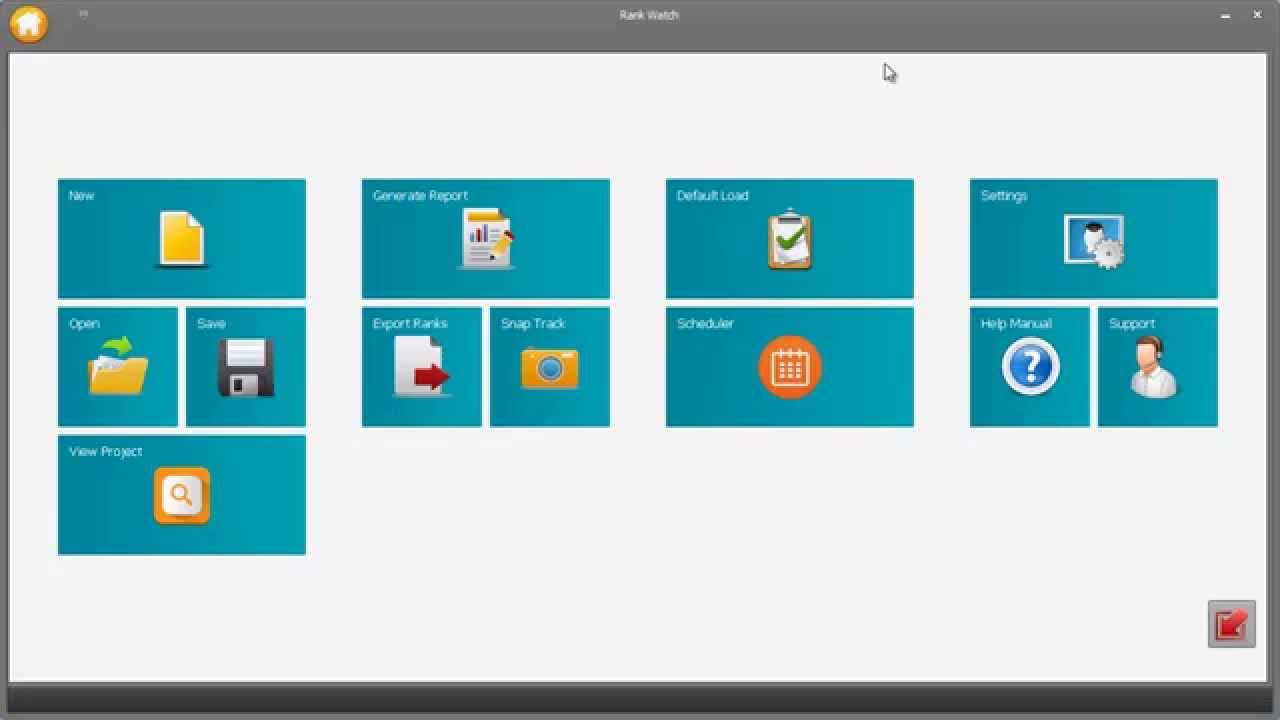Image resolution: width=1280 pixels, height=720 pixels.
Task: Create a project with the New tile
Action: 182,239
